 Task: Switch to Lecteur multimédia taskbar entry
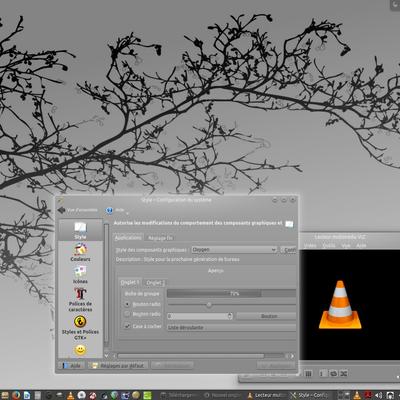coord(265,395)
